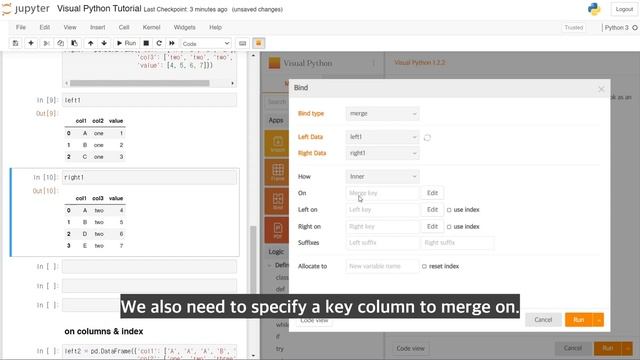This screenshot has width=640, height=360.
Task: Rename the Visual Python Tutorial notebook
Action: click(x=99, y=9)
